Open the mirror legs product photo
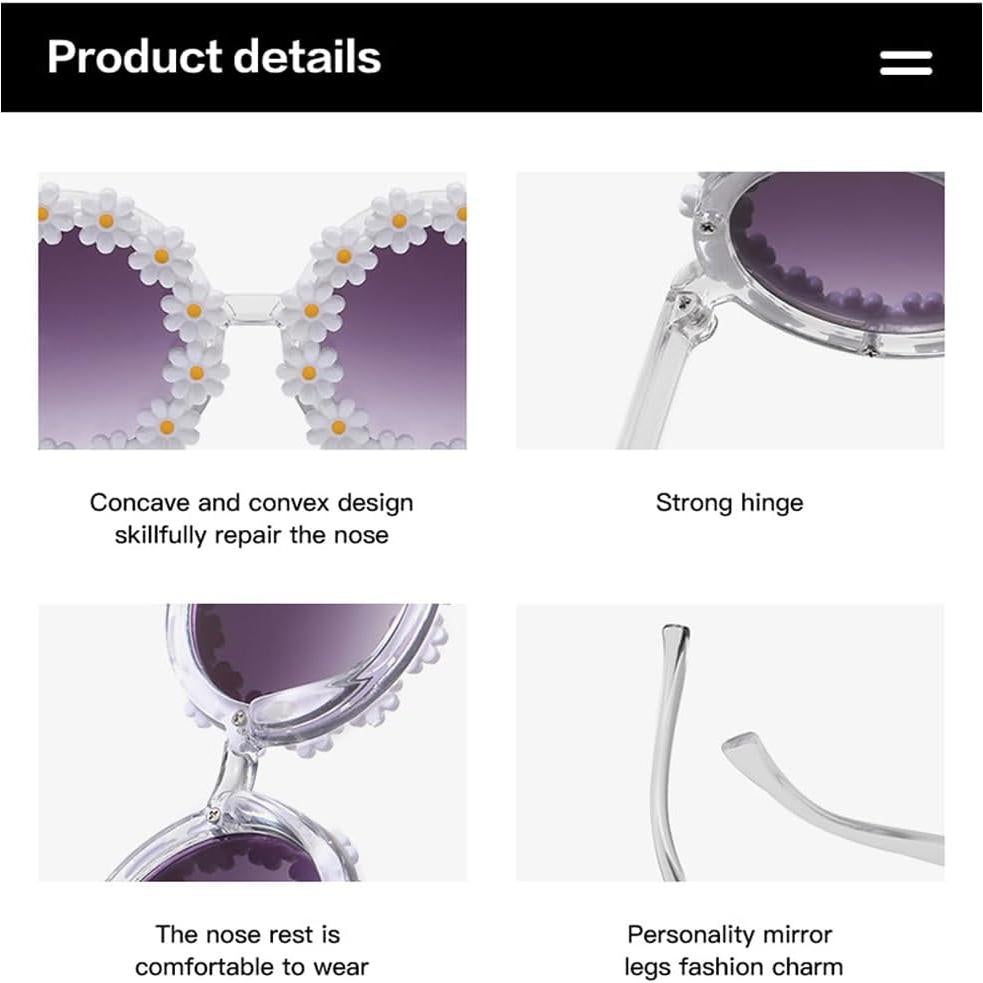Screen dimensions: 983x983 click(730, 742)
